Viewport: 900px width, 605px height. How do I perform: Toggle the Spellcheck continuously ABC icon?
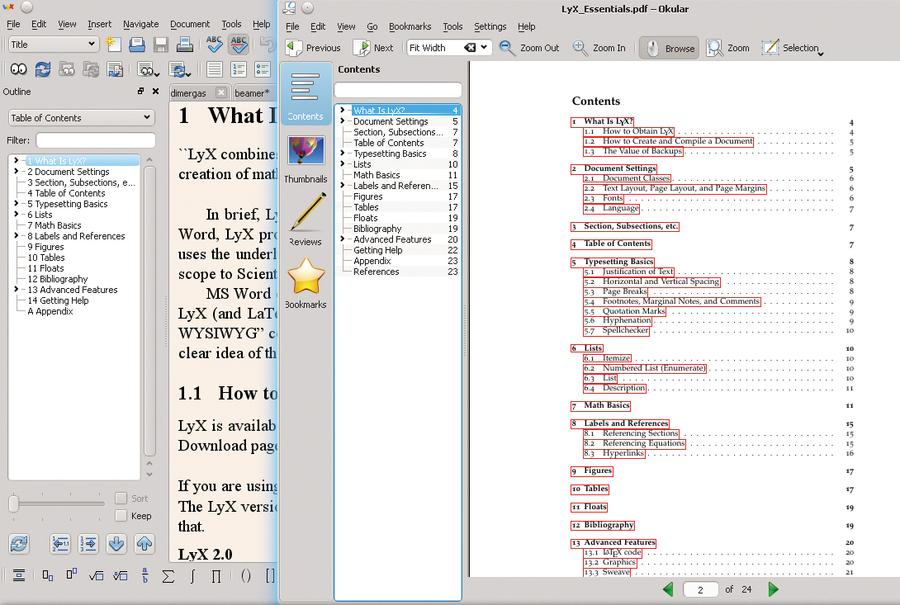click(238, 44)
